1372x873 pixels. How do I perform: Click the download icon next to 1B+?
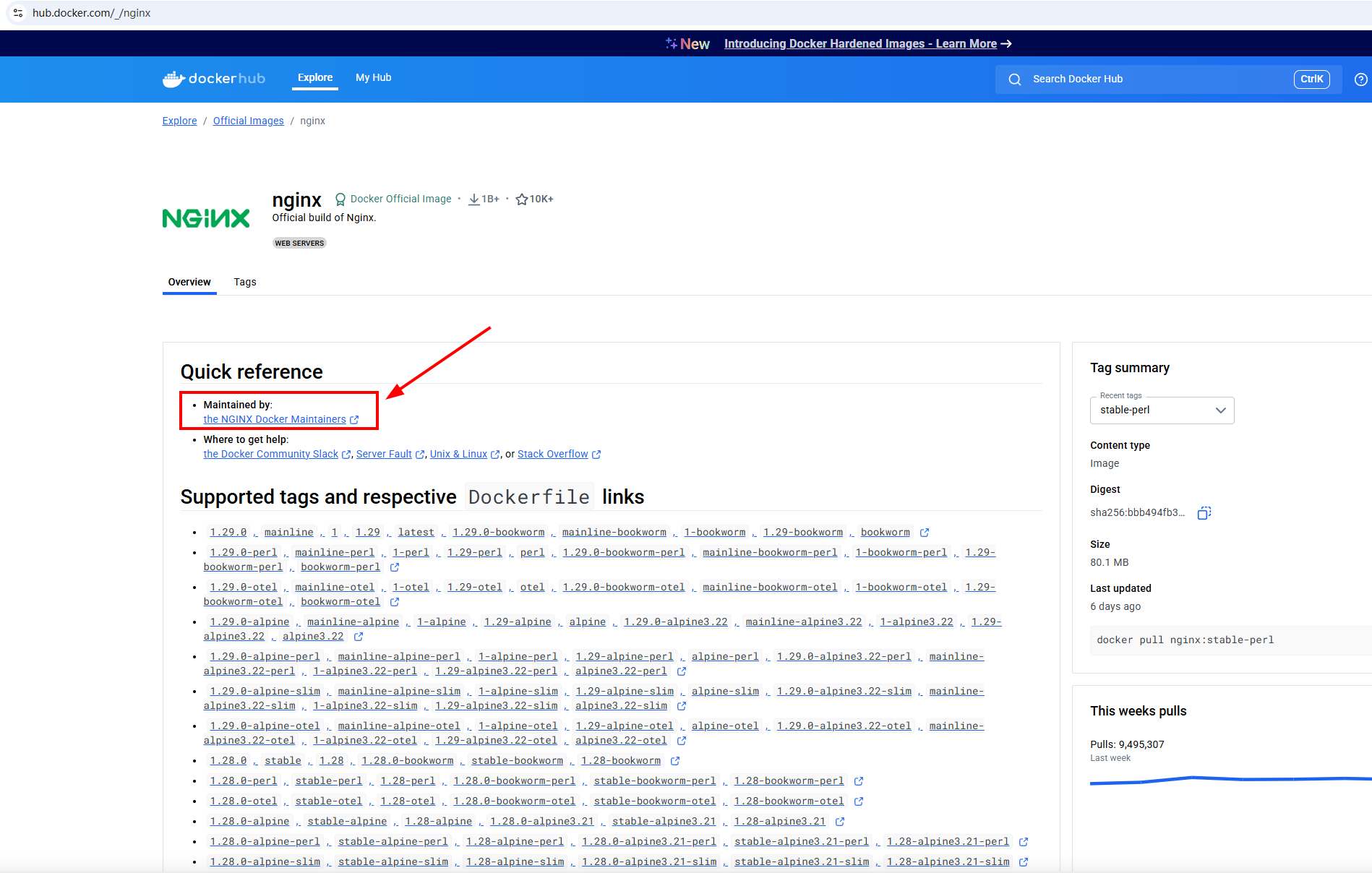[x=474, y=199]
